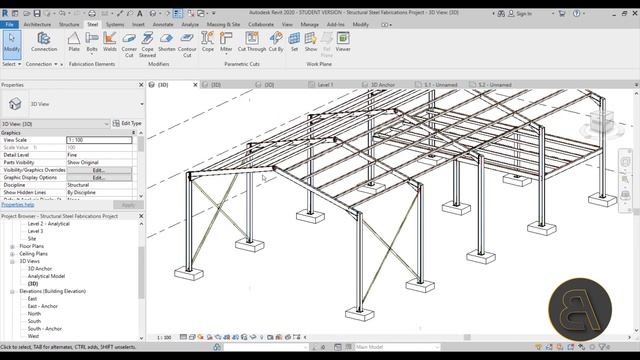The width and height of the screenshot is (640, 360).
Task: Open the Customize Quick Access Toolbar dropdown
Action: (x=213, y=13)
